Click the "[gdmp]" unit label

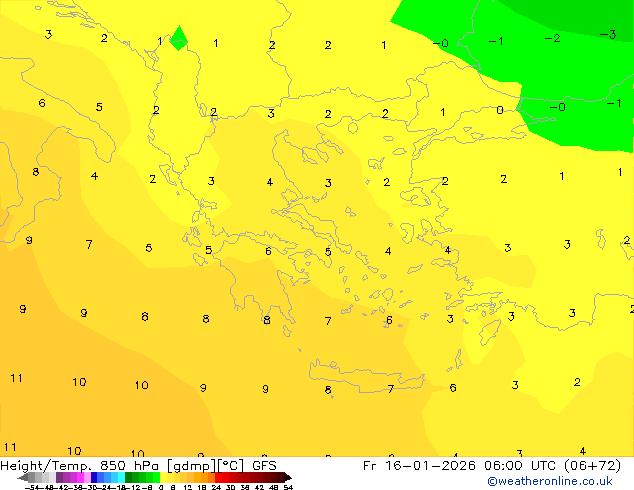point(192,466)
